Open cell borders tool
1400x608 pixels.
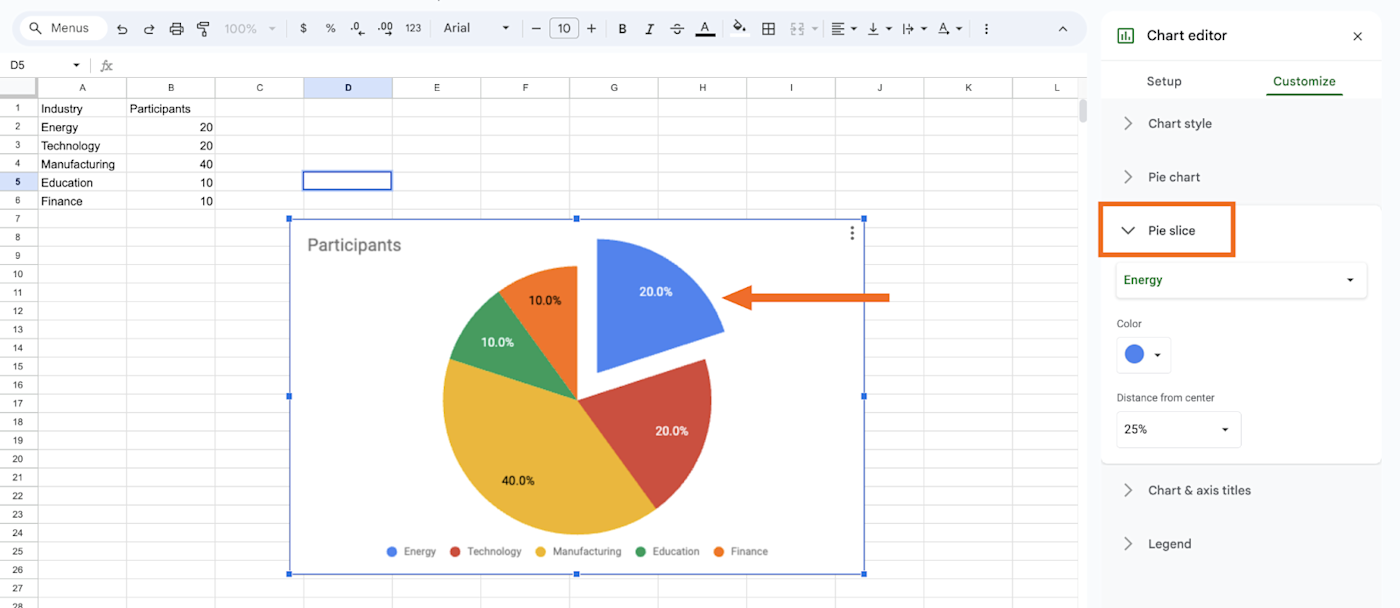click(769, 29)
